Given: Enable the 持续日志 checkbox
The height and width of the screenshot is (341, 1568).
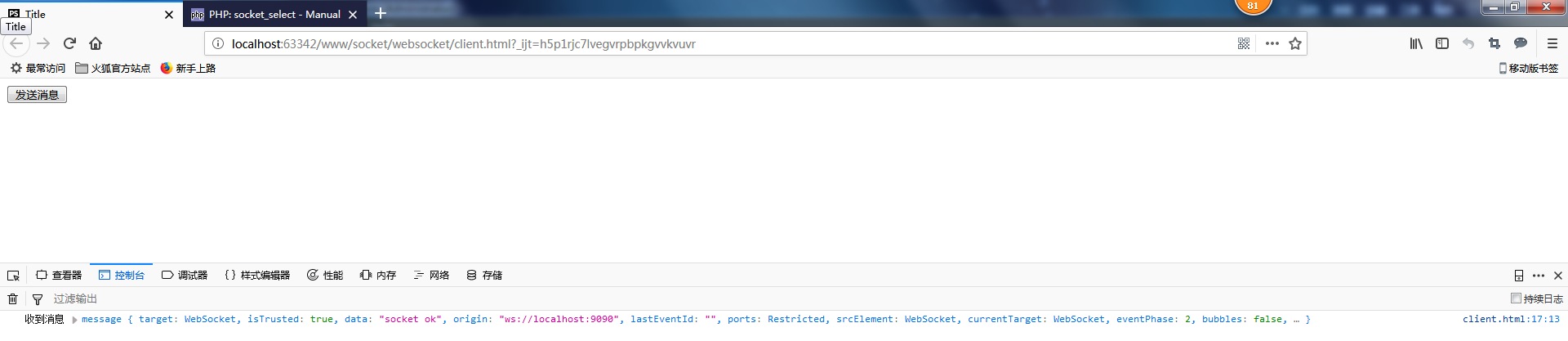Looking at the screenshot, I should coord(1516,298).
